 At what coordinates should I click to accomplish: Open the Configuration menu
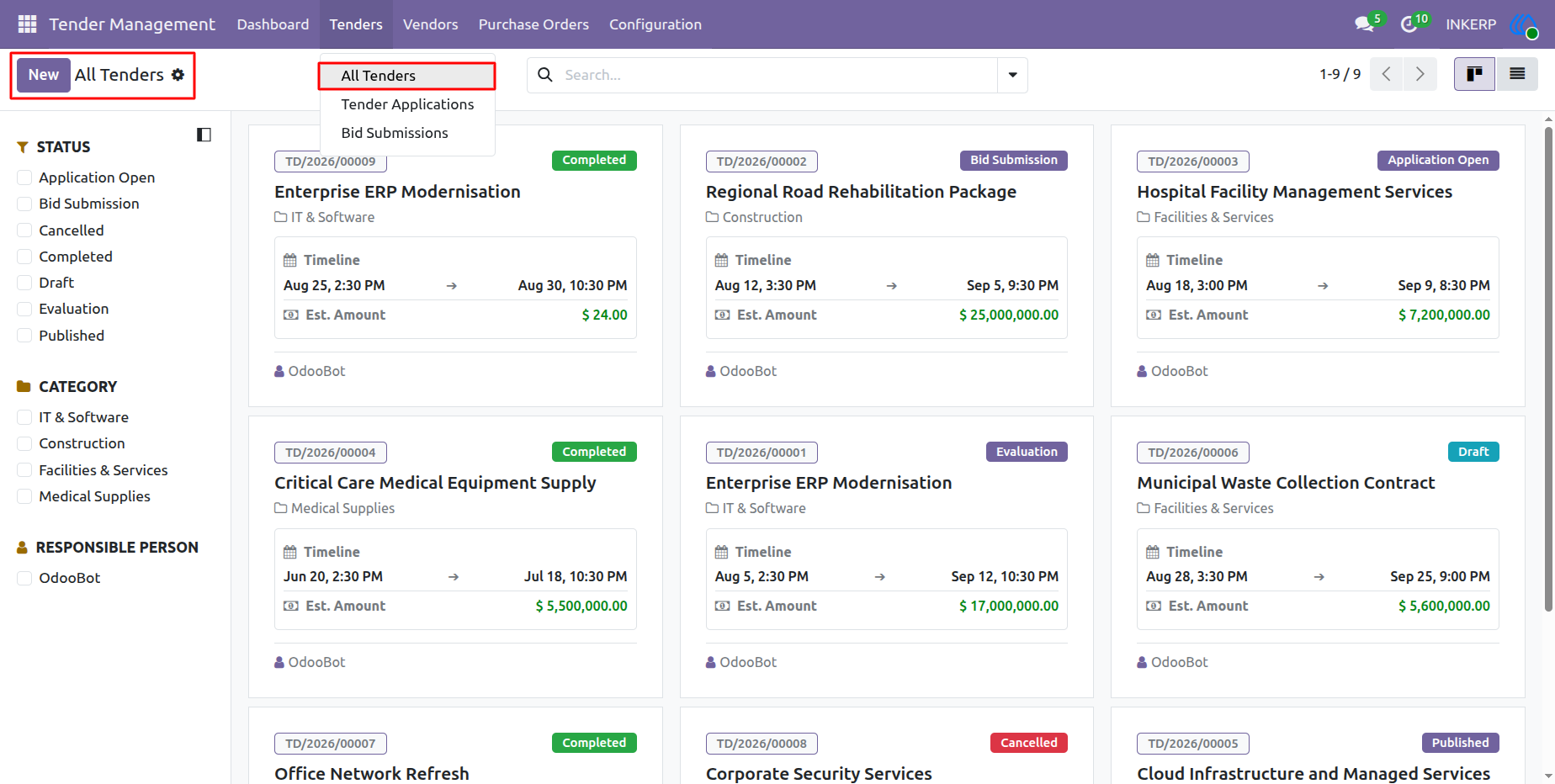[x=655, y=24]
